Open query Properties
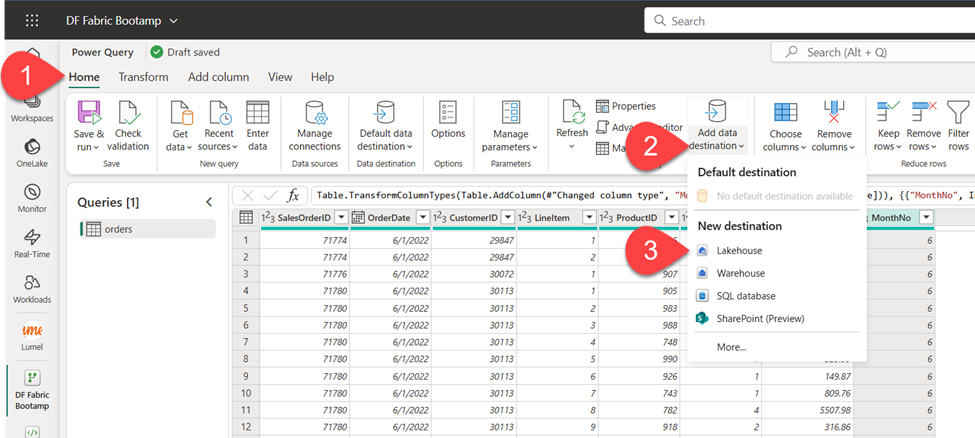 pos(626,106)
